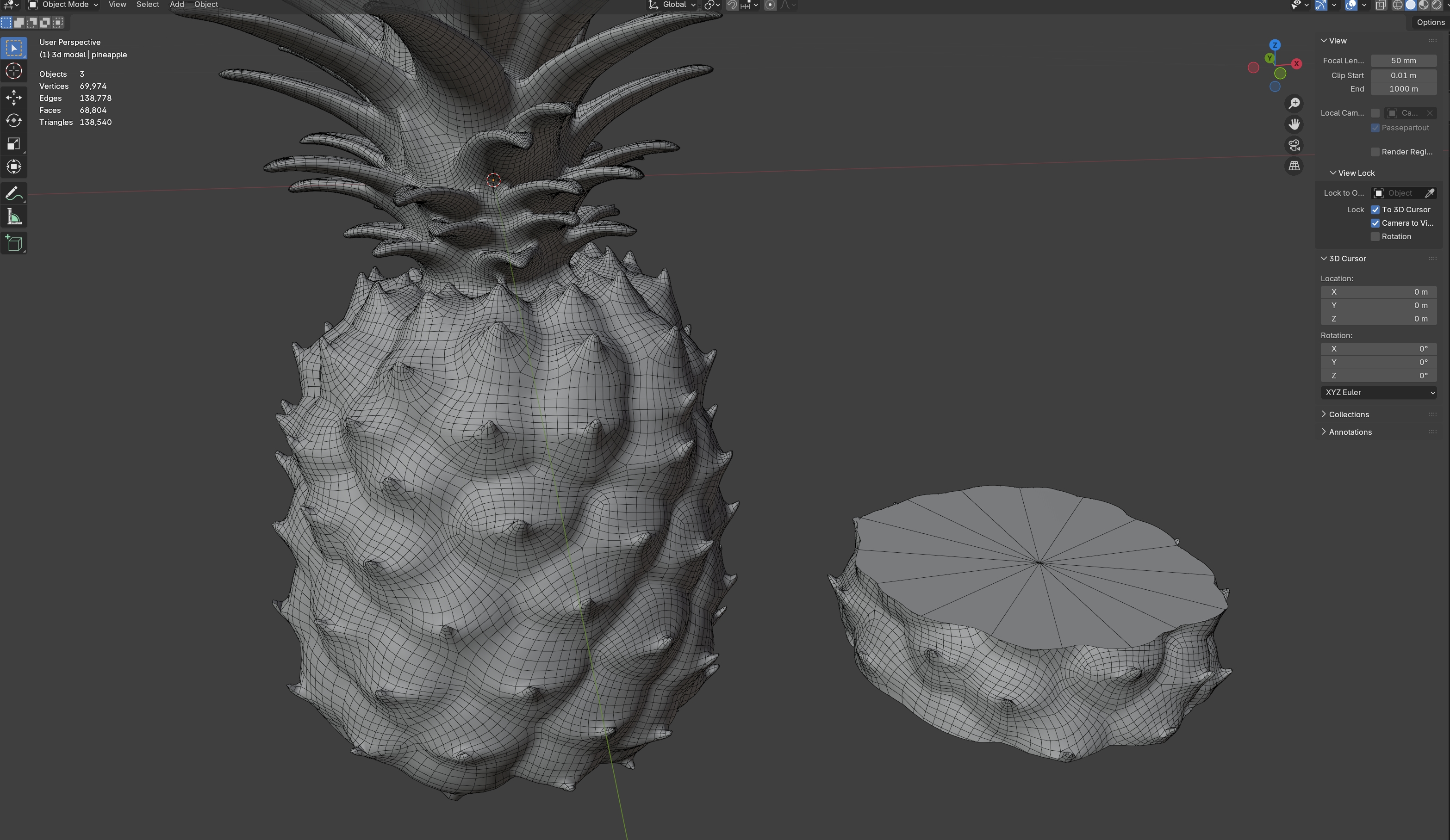
Task: Enable the Render Region checkbox
Action: (1375, 152)
